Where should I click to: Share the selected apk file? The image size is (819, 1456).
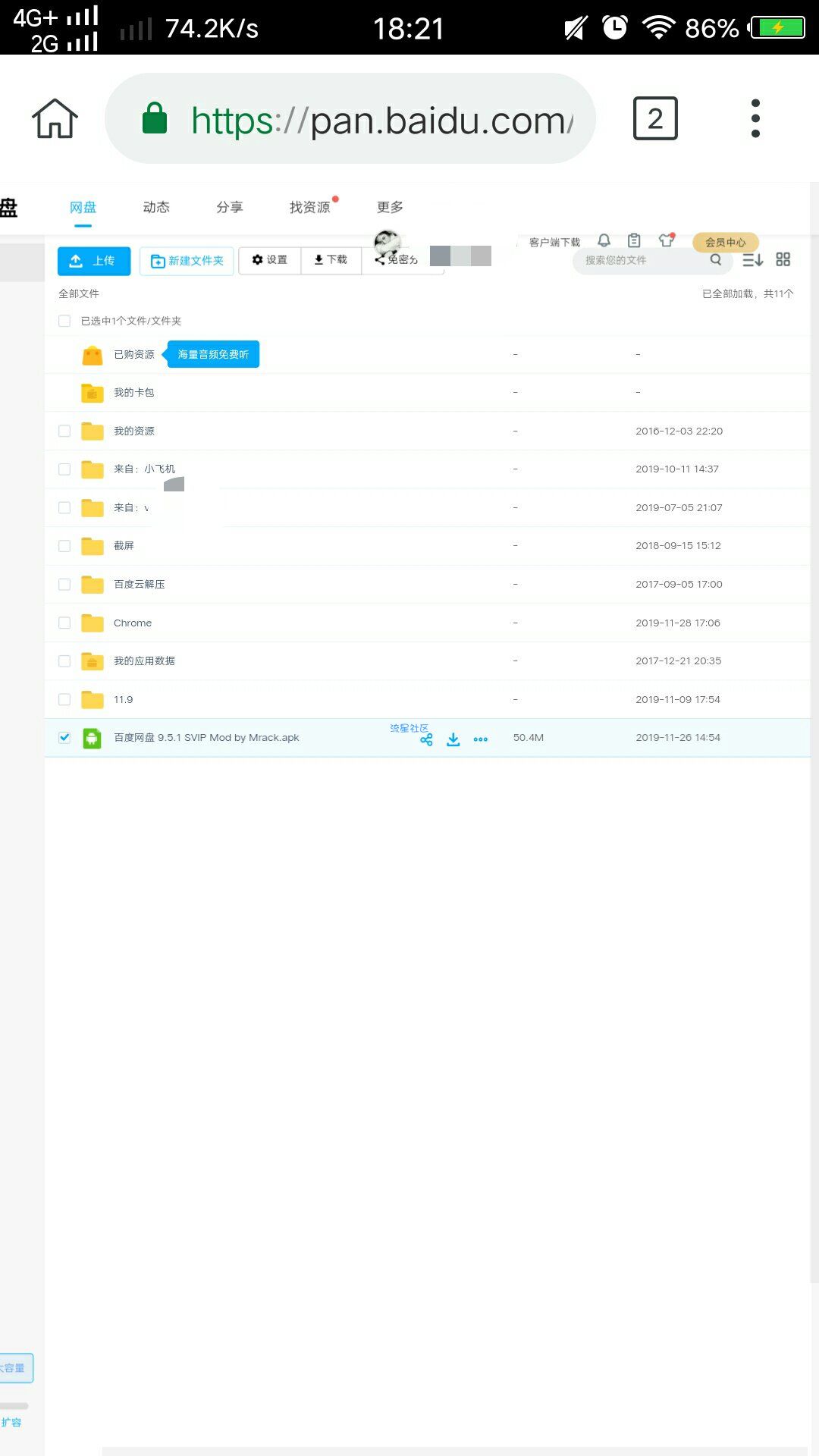click(426, 740)
